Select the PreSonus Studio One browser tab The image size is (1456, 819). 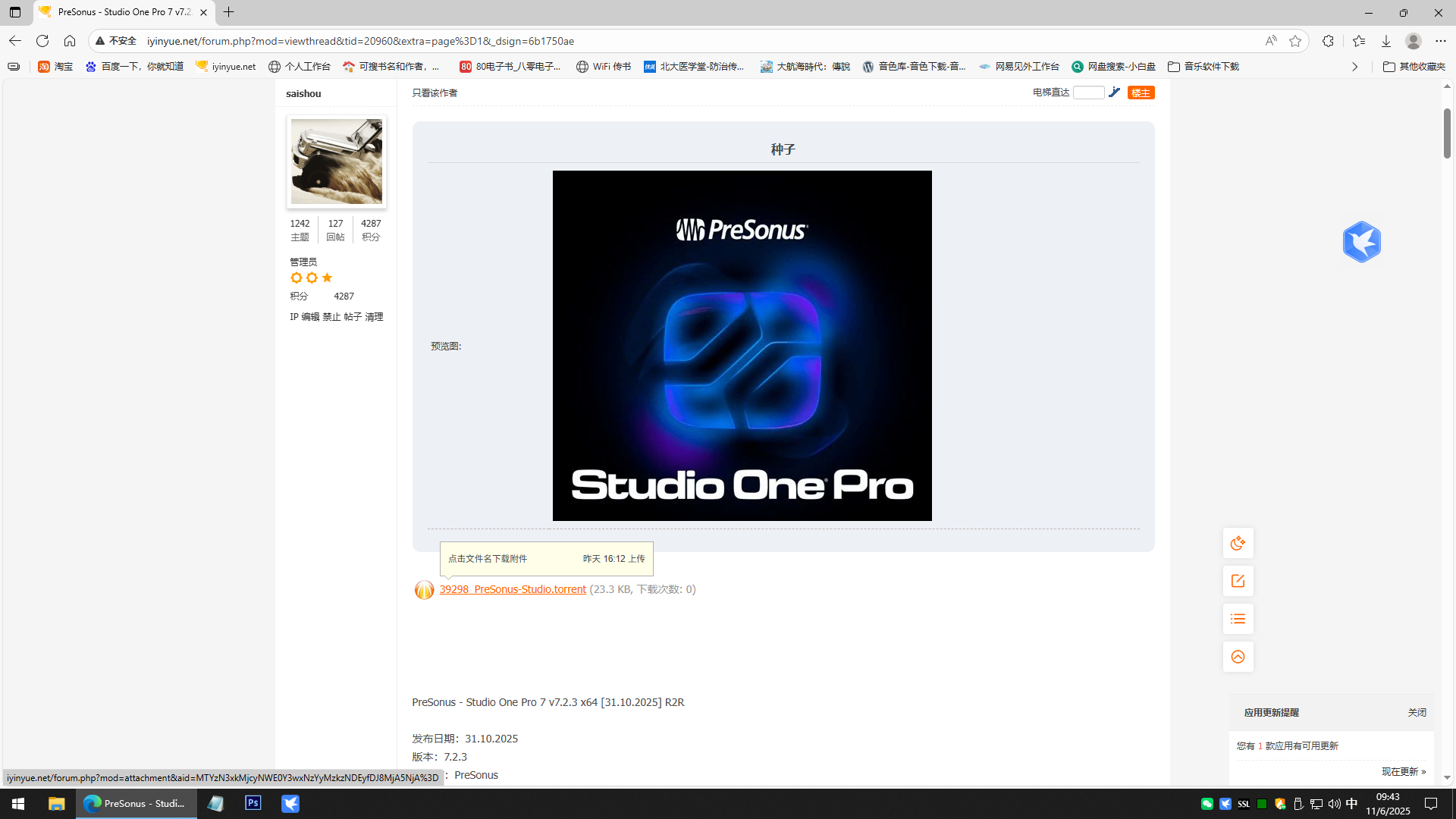[x=121, y=12]
